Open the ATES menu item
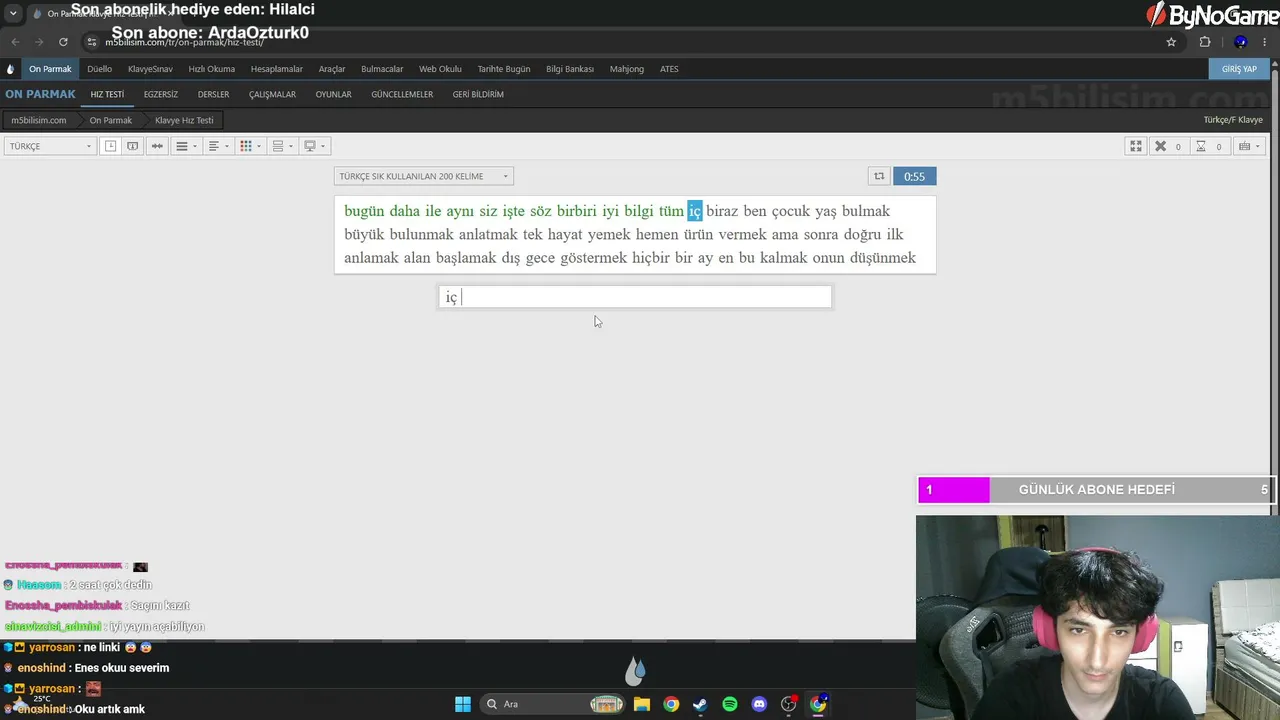Image resolution: width=1280 pixels, height=720 pixels. pos(669,69)
